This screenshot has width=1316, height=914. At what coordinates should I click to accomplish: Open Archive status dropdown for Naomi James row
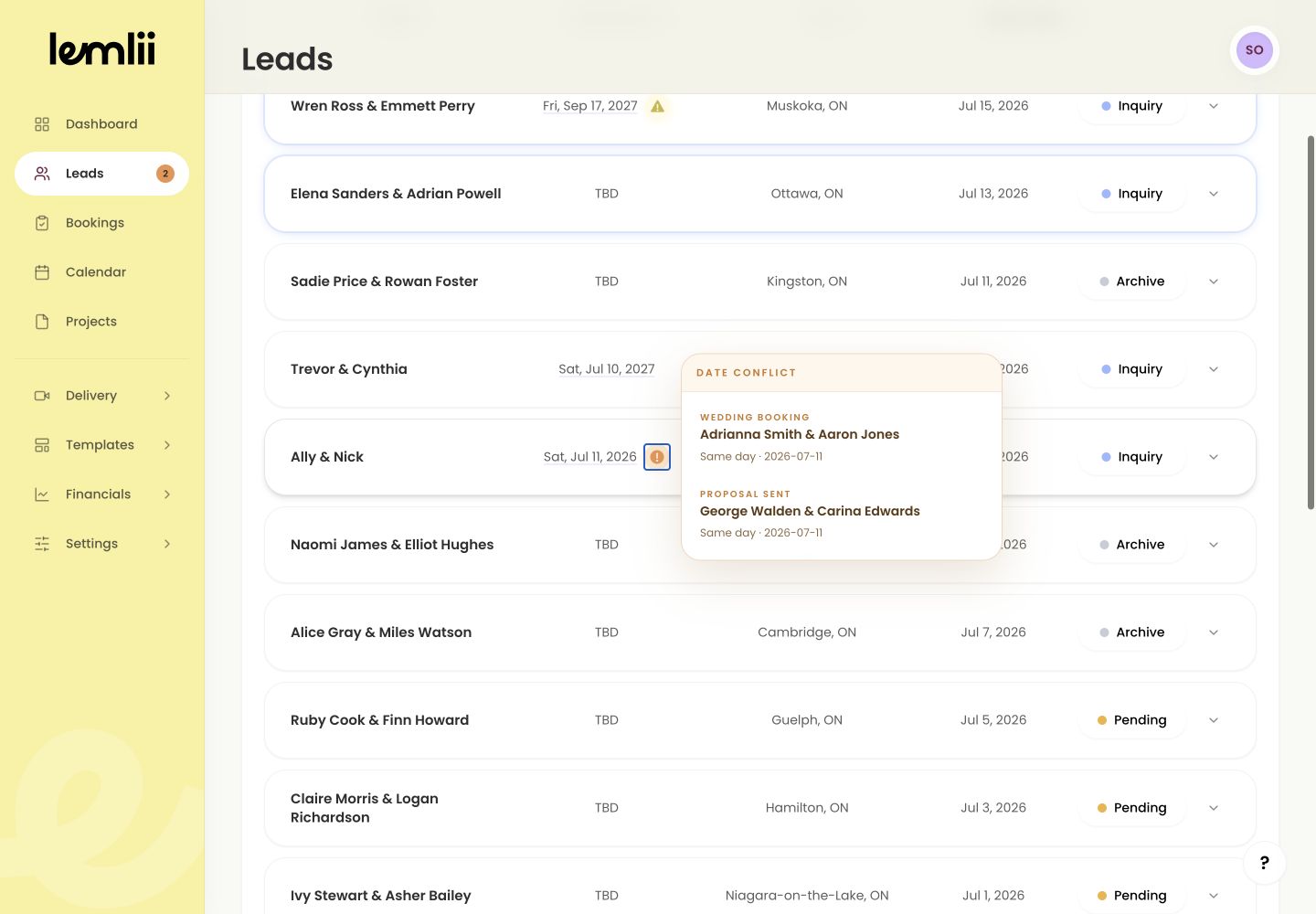(x=1132, y=545)
